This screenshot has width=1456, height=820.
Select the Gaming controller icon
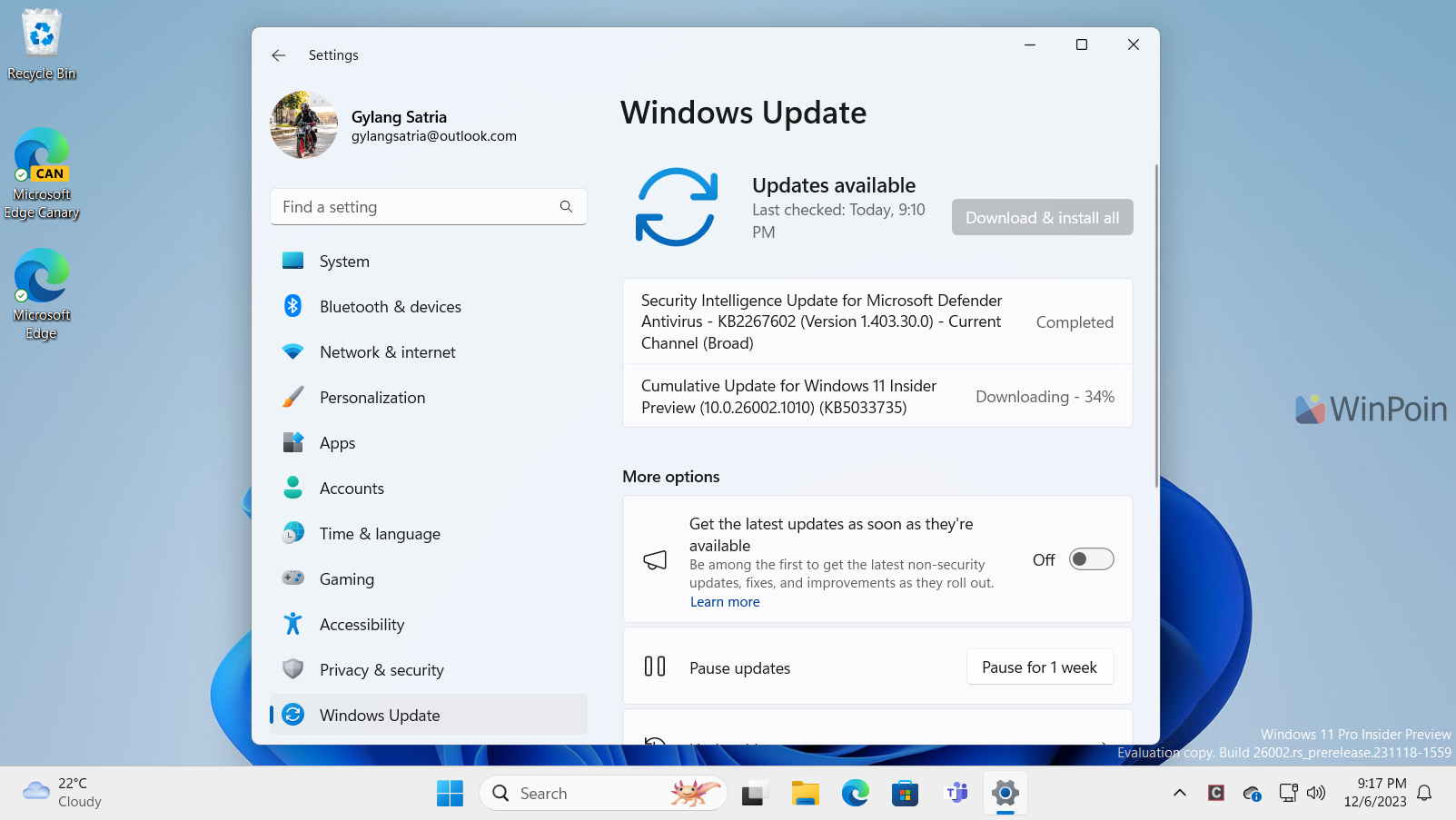292,578
